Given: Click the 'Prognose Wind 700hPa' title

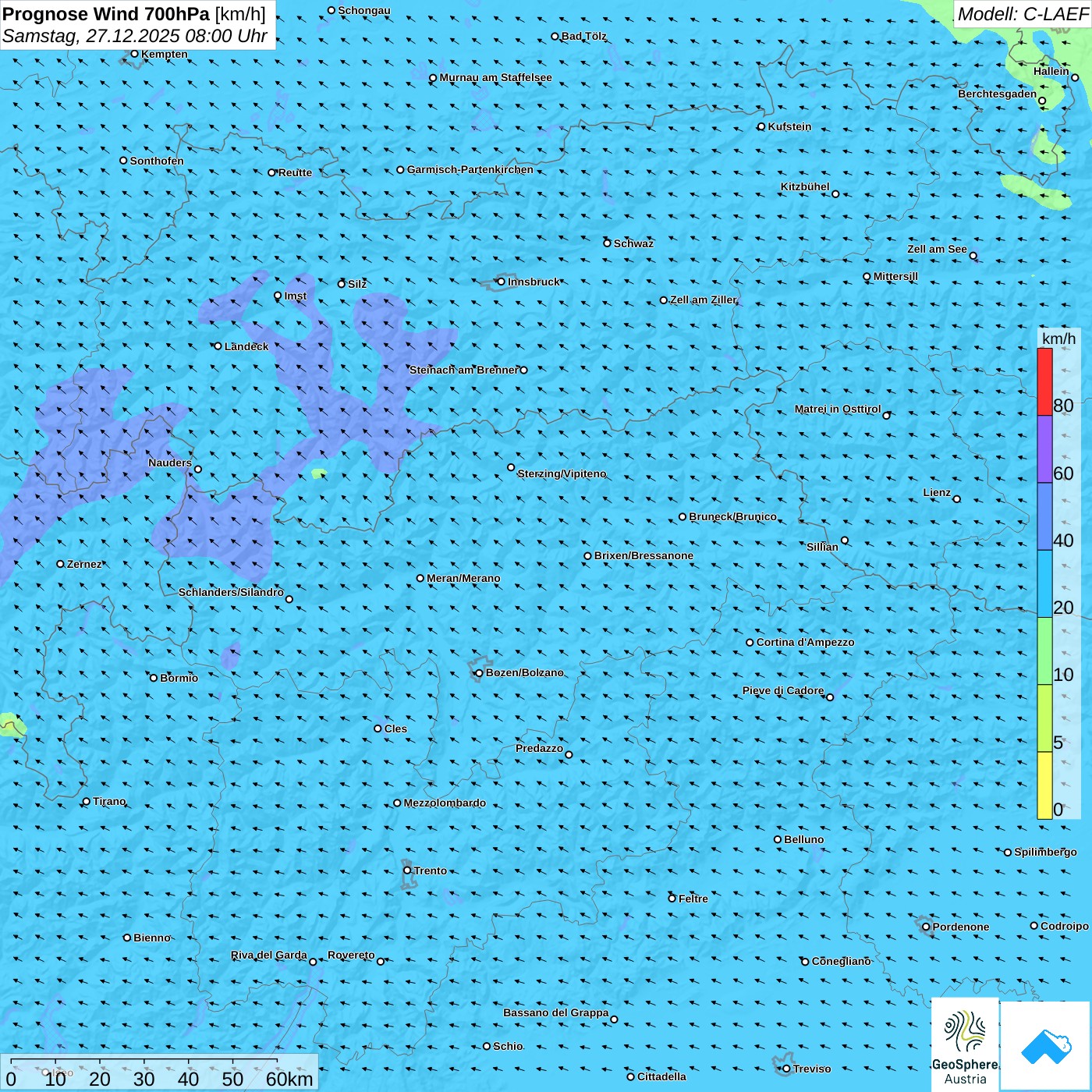Looking at the screenshot, I should pos(107,14).
